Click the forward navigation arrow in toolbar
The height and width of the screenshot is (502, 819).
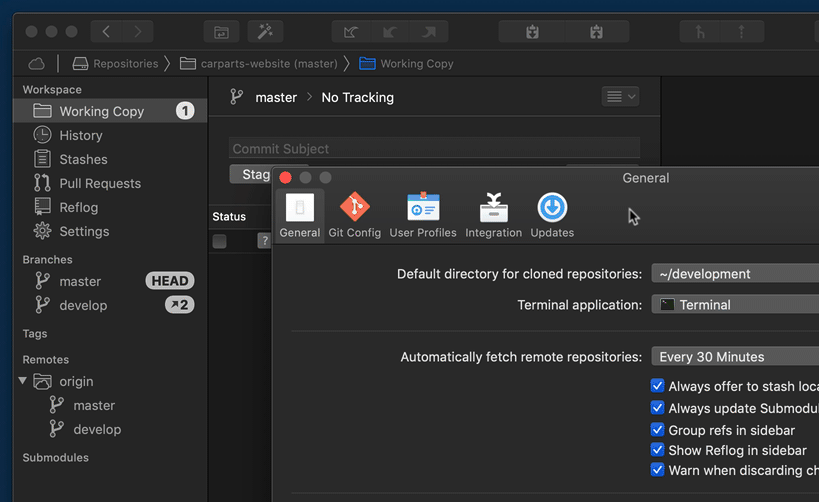tap(138, 32)
